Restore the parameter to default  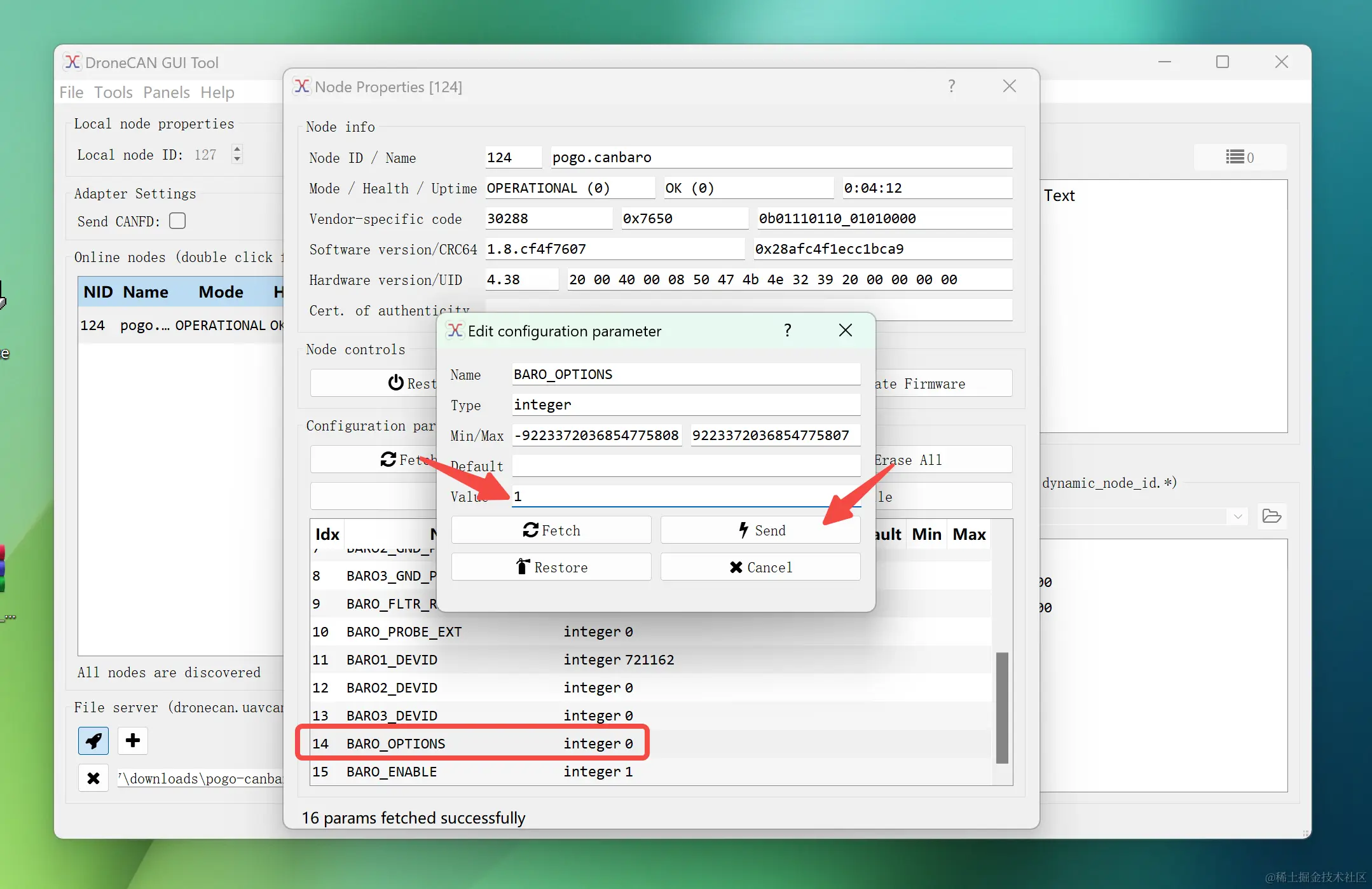click(x=551, y=567)
